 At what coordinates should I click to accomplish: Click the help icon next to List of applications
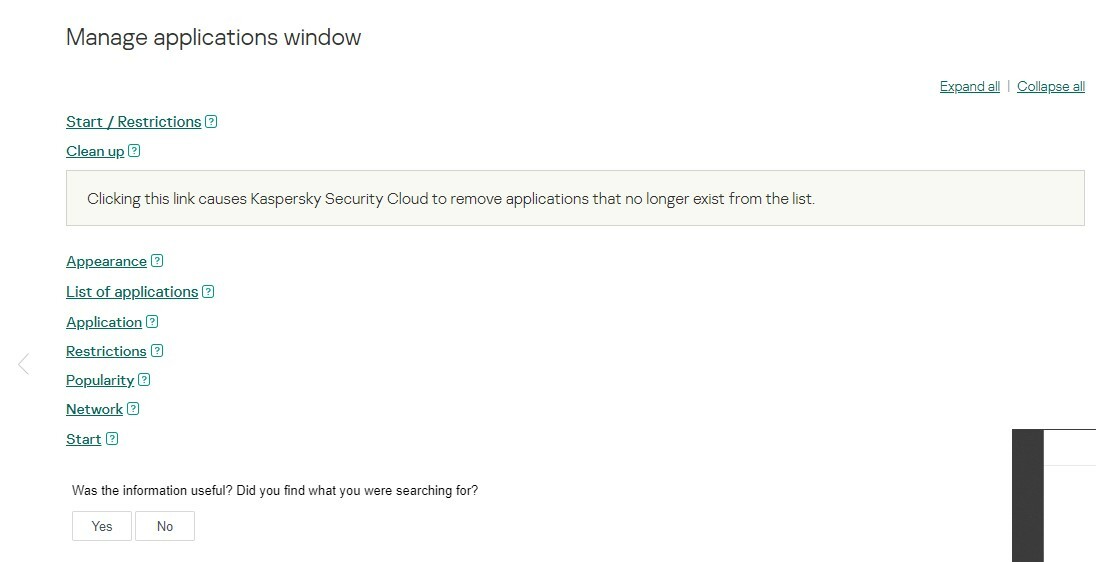[x=208, y=292]
